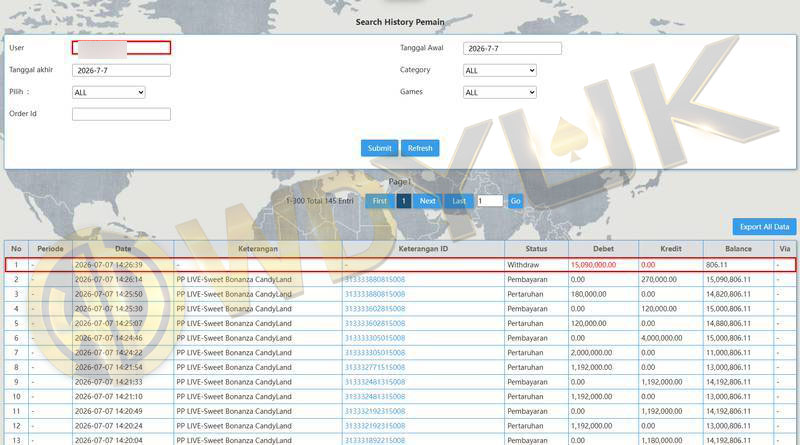
Task: Click the 14,880,806.11 balance value
Action: tap(729, 324)
